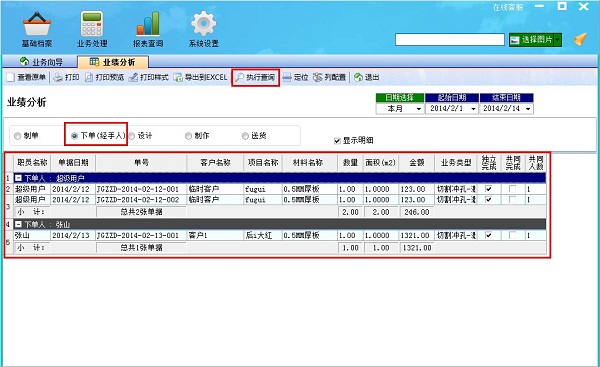
Task: Toggle 共同完成 checkbox for order JGZZD-2014-02-12-002
Action: (x=512, y=199)
